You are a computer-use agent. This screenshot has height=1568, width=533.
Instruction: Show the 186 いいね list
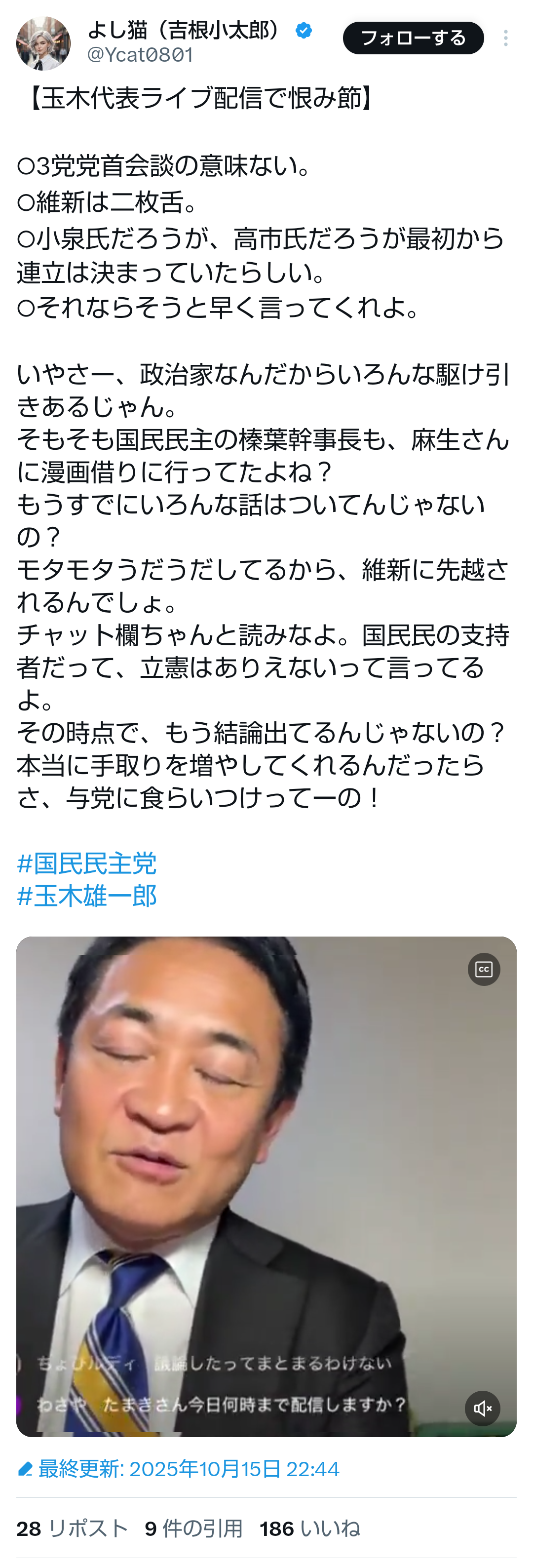coord(310,1529)
